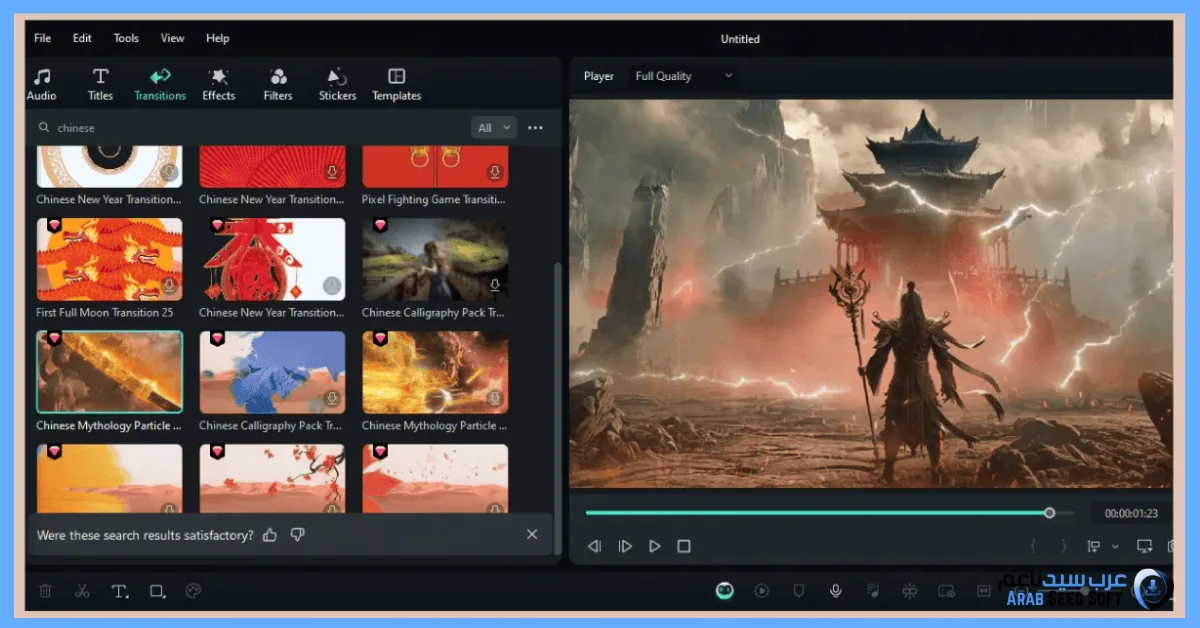Viewport: 1200px width, 628px height.
Task: Select the Titles panel icon
Action: (x=100, y=83)
